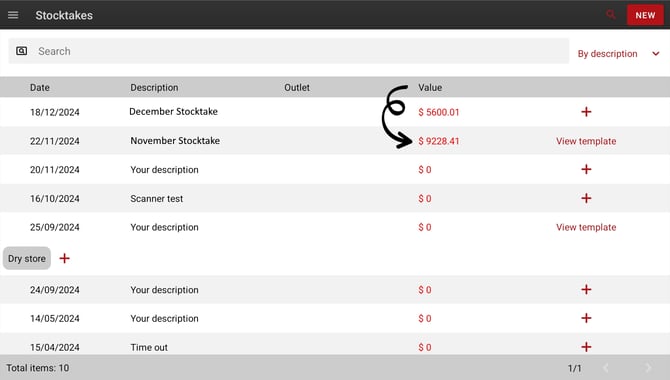Click plus icon for Time out row
The height and width of the screenshot is (380, 670).
coord(586,347)
